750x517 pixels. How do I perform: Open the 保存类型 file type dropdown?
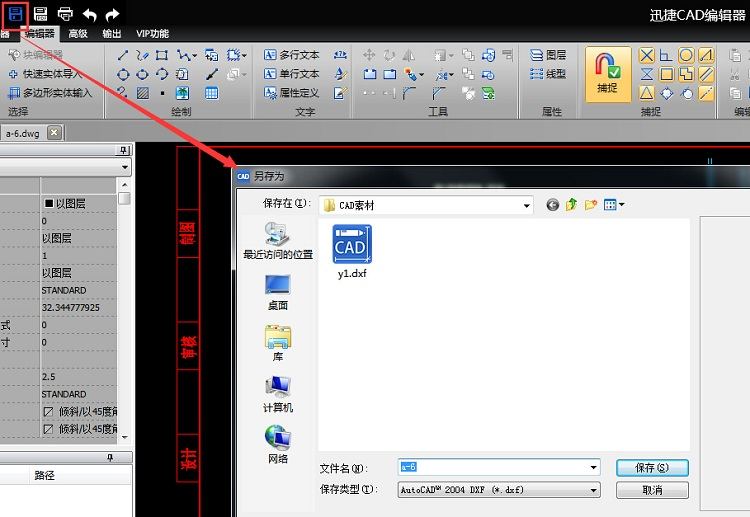pos(593,490)
